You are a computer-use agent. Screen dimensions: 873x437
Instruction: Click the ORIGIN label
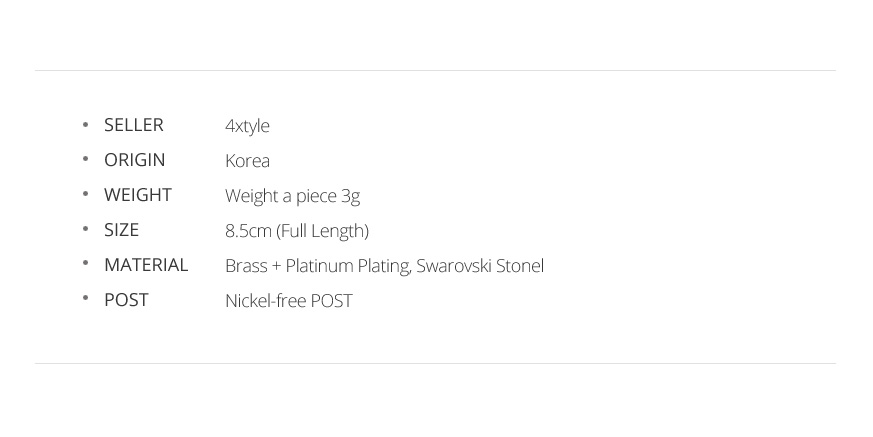(135, 160)
